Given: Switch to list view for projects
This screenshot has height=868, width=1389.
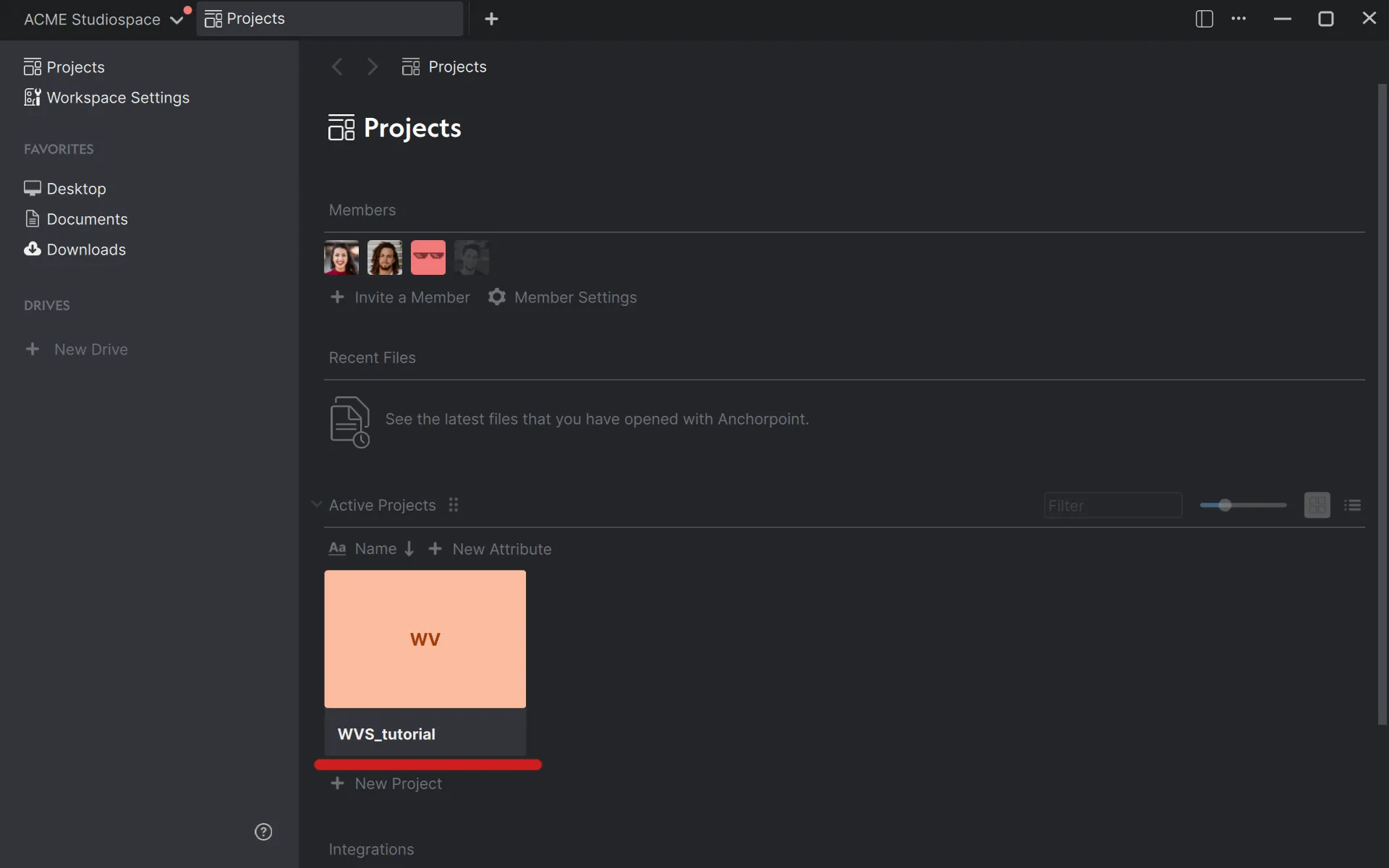Looking at the screenshot, I should pyautogui.click(x=1353, y=505).
